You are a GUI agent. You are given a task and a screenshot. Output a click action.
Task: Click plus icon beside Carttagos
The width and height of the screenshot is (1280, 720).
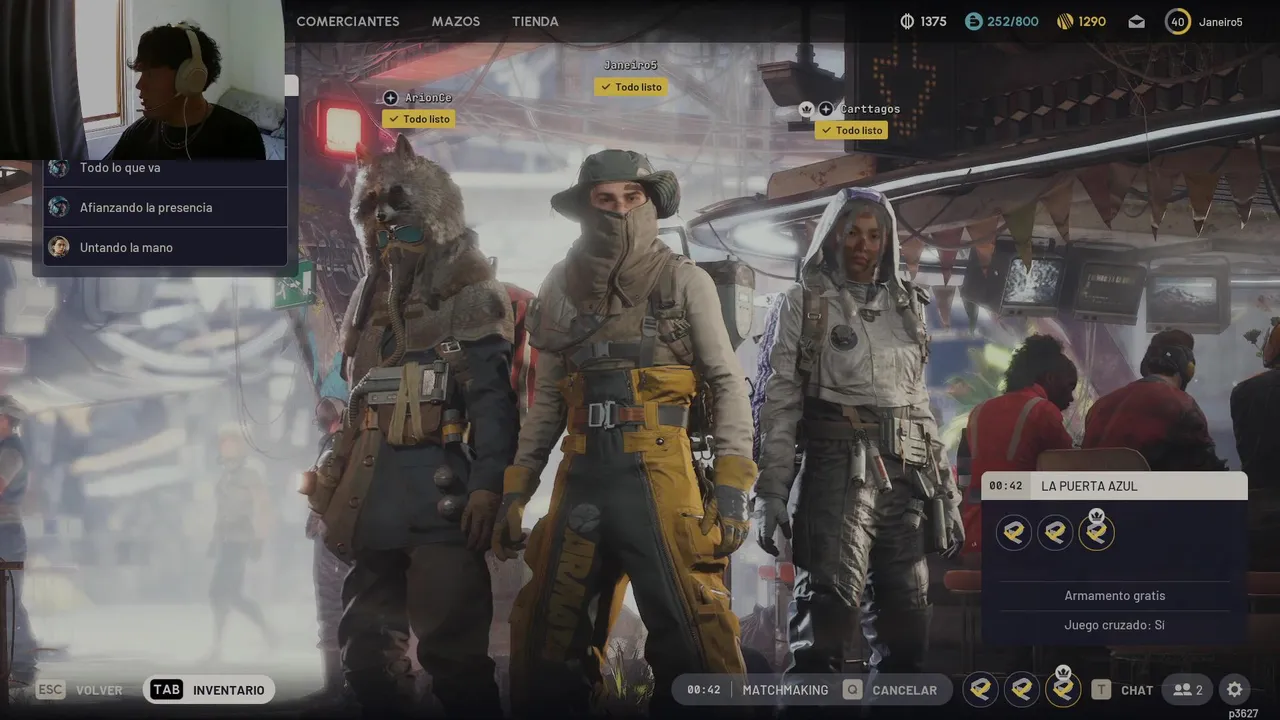point(826,109)
